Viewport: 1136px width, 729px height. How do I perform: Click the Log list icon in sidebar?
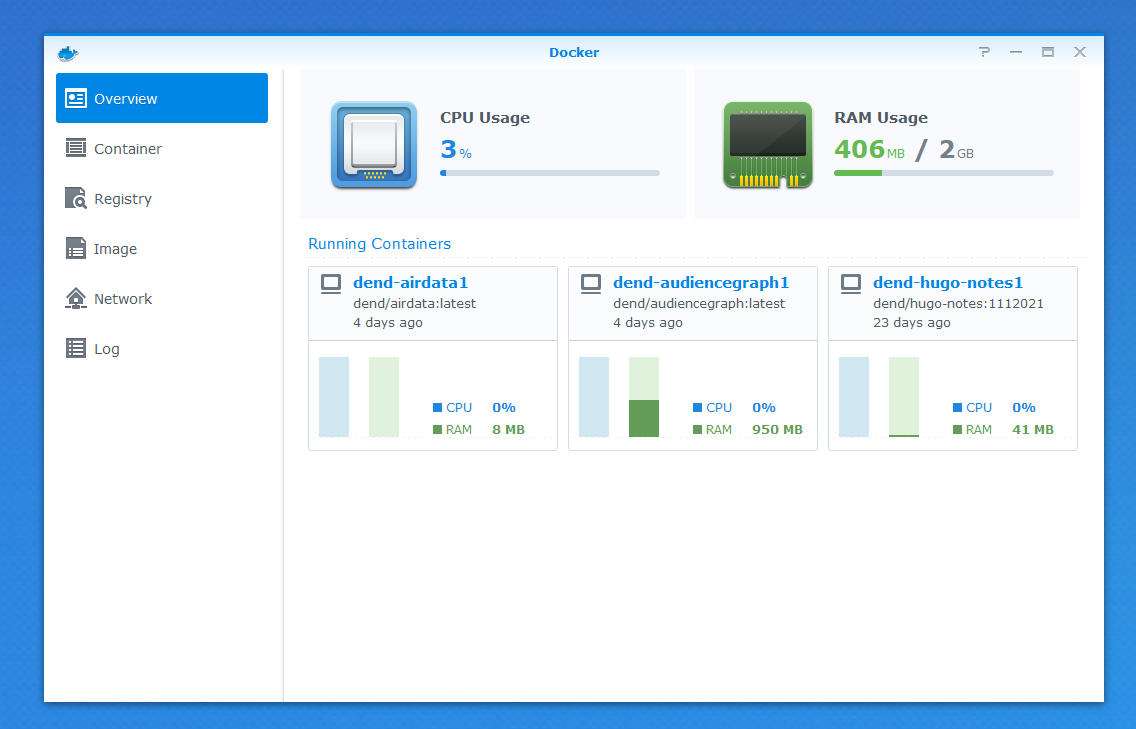[x=75, y=348]
